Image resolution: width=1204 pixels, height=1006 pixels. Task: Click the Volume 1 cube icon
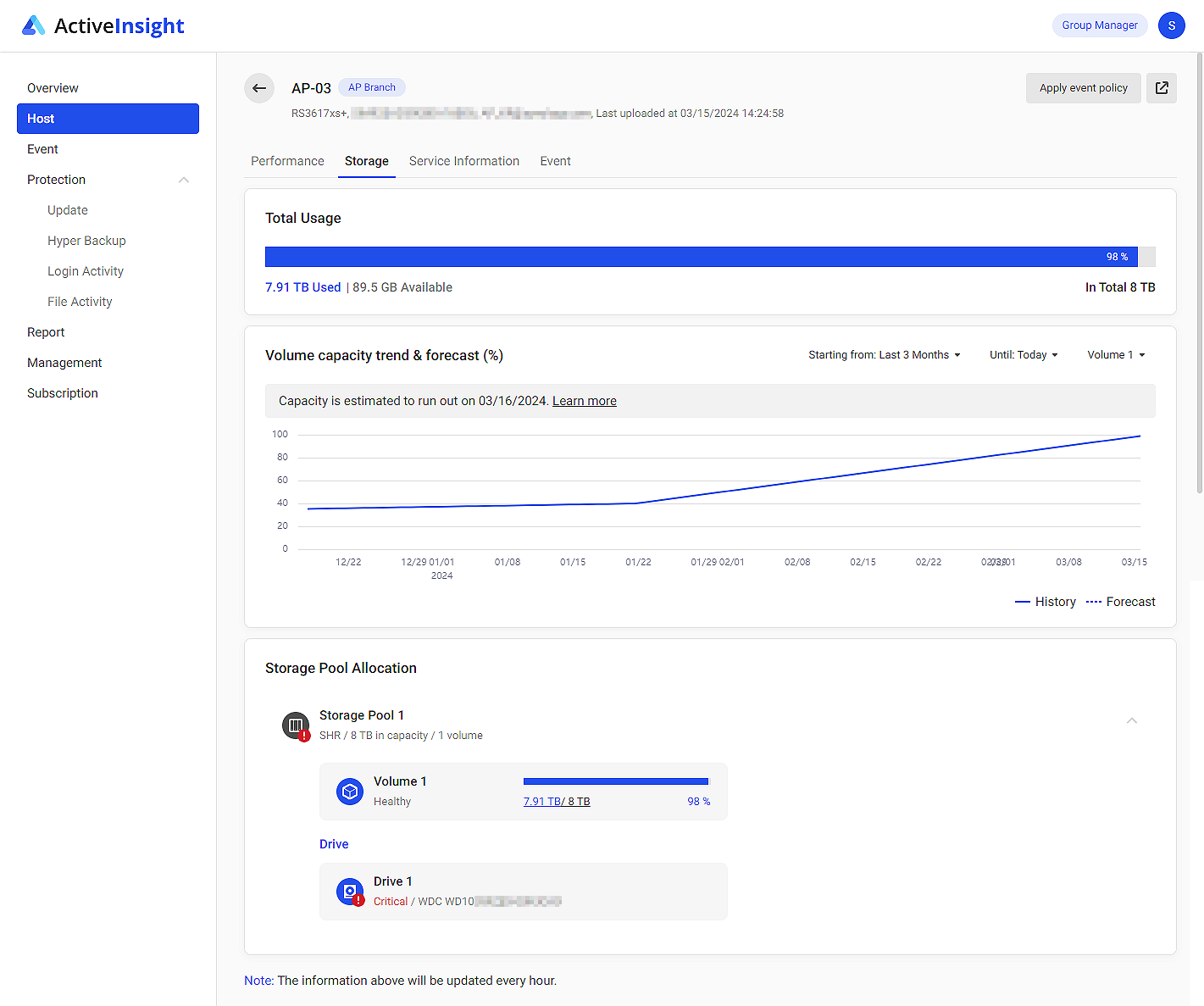tap(349, 791)
